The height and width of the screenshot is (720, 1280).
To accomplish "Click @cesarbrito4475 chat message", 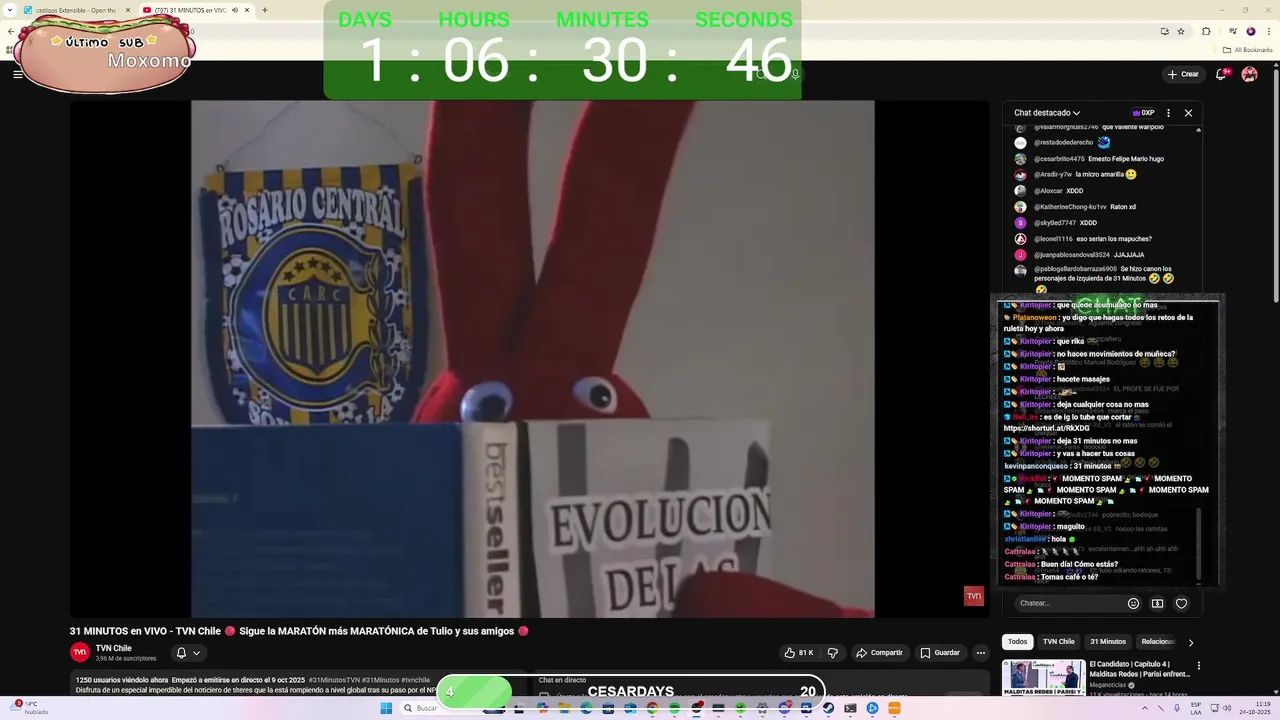I will click(x=1099, y=159).
